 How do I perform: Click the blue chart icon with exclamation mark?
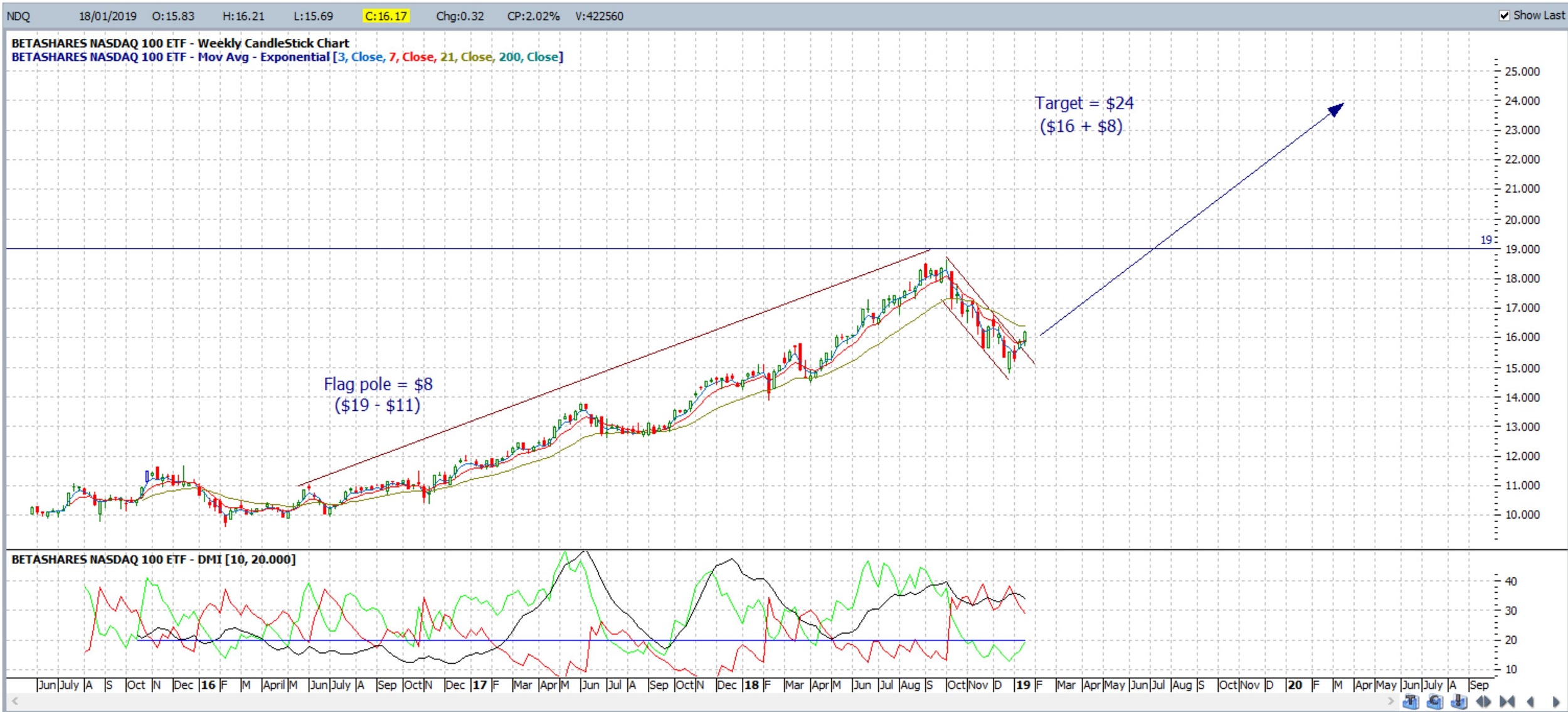(1459, 702)
